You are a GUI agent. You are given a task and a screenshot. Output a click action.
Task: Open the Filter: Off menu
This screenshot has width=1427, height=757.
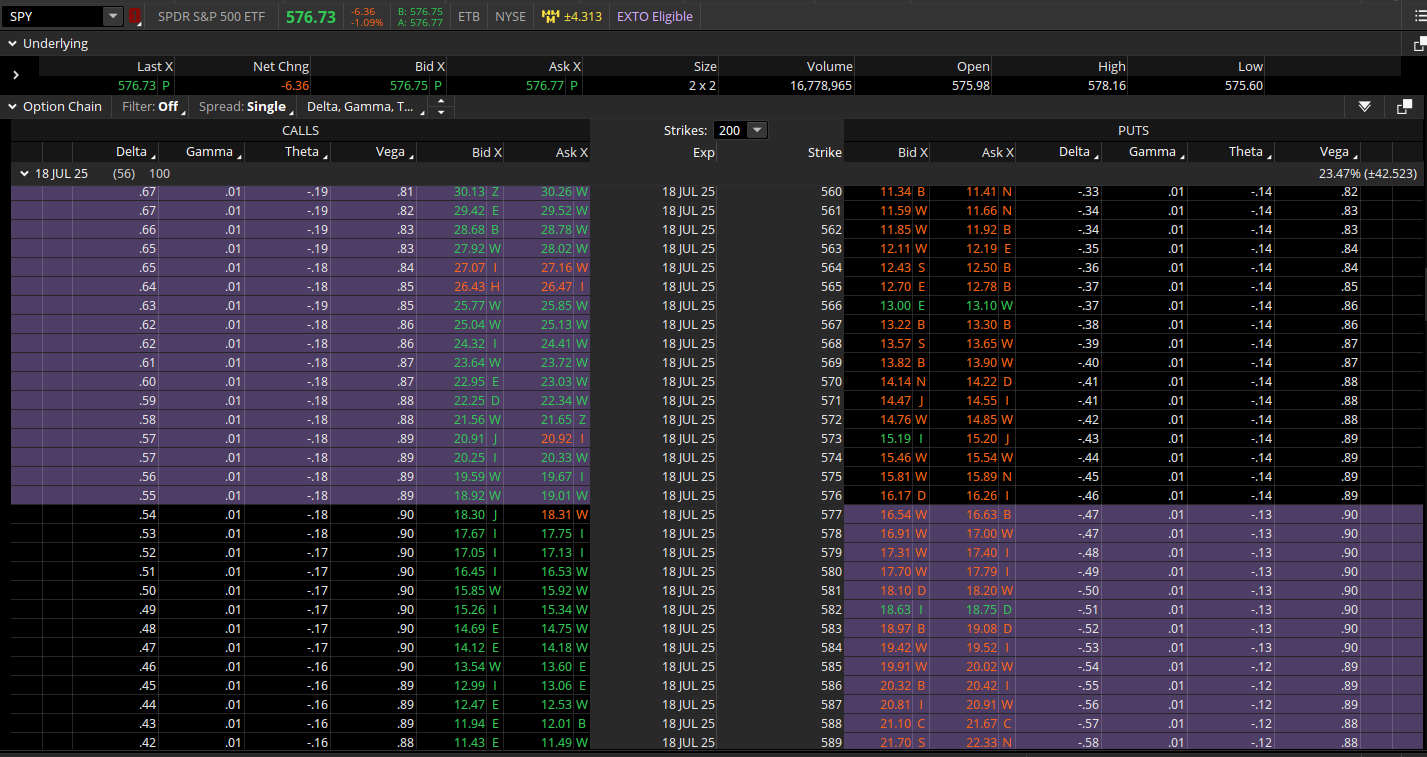(x=151, y=107)
